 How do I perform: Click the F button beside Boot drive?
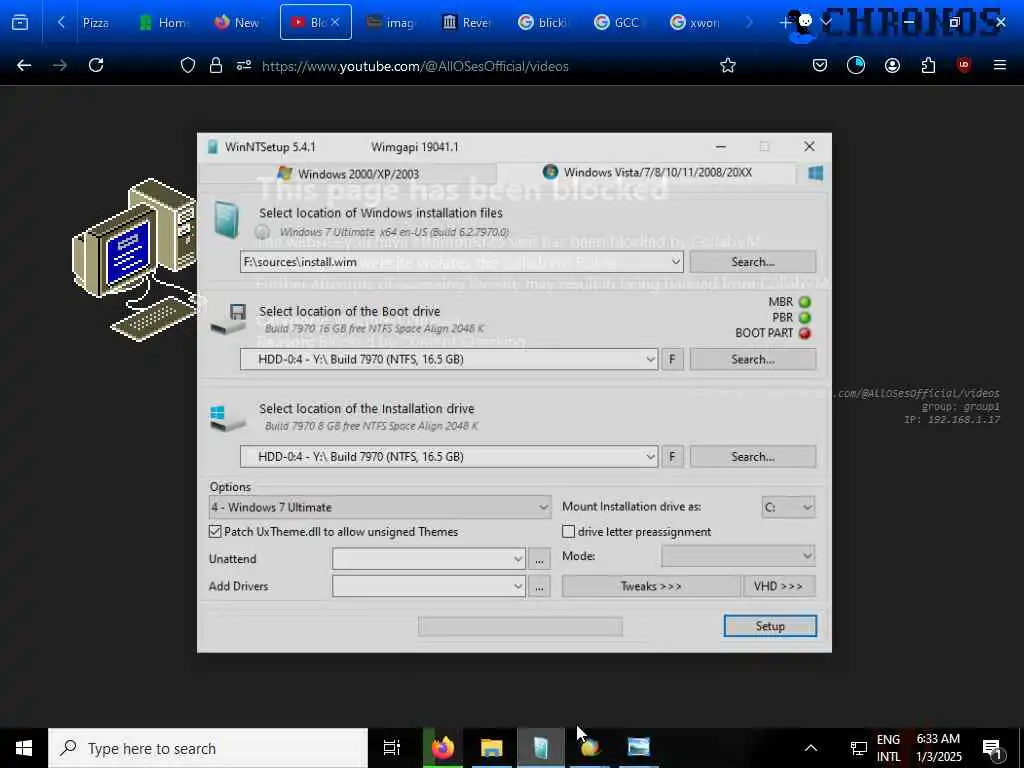pyautogui.click(x=672, y=359)
